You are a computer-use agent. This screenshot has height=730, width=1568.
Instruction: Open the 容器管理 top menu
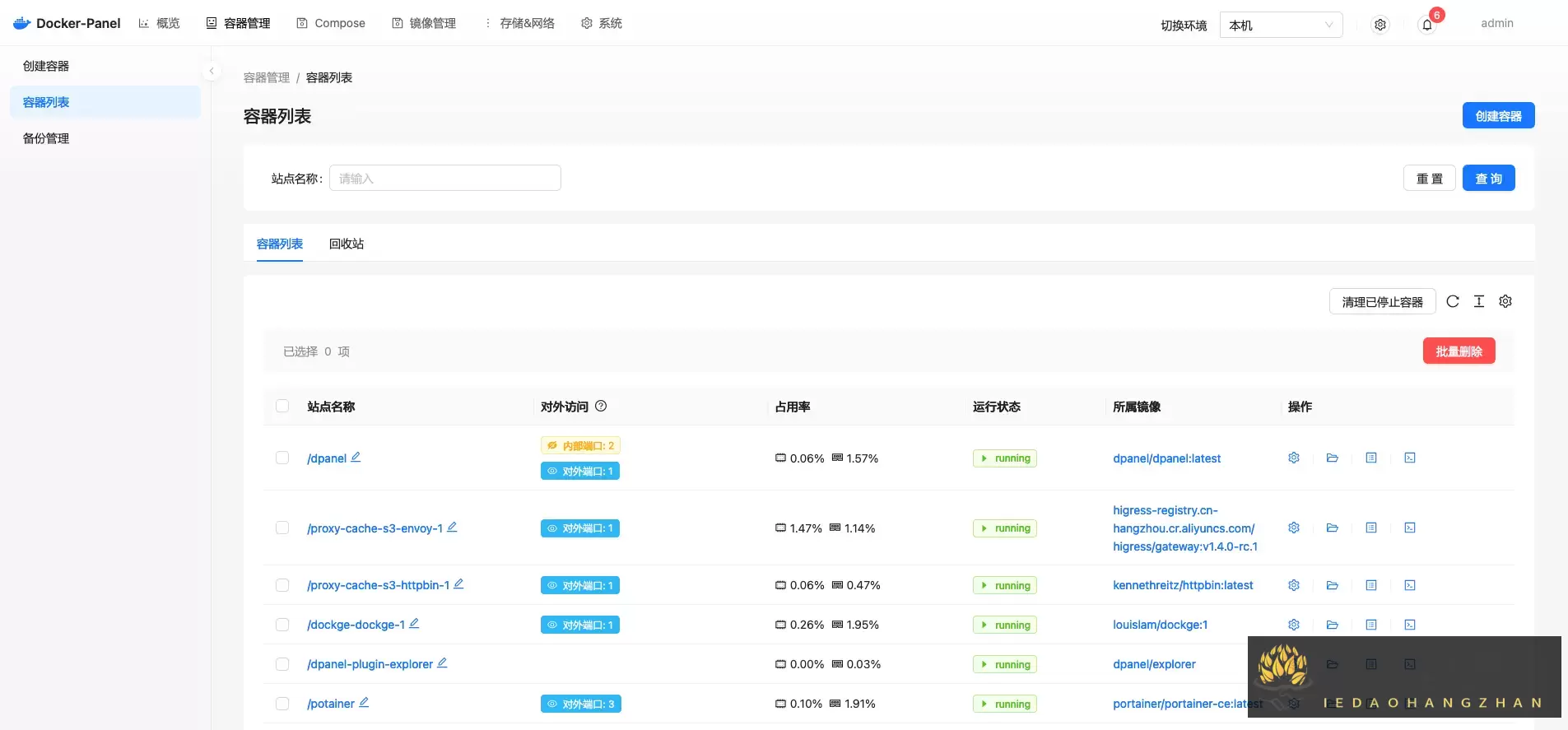pos(238,23)
